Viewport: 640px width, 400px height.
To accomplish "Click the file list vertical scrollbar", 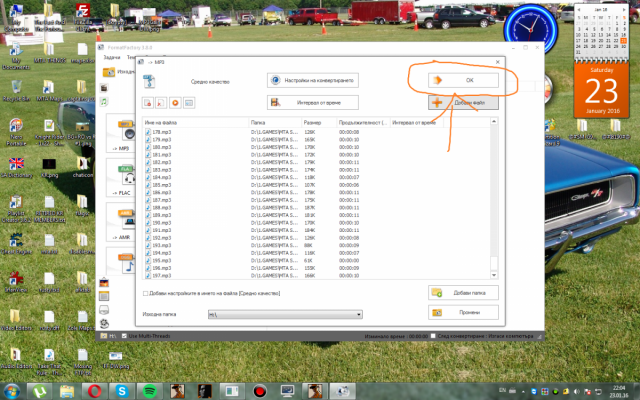I will point(493,200).
